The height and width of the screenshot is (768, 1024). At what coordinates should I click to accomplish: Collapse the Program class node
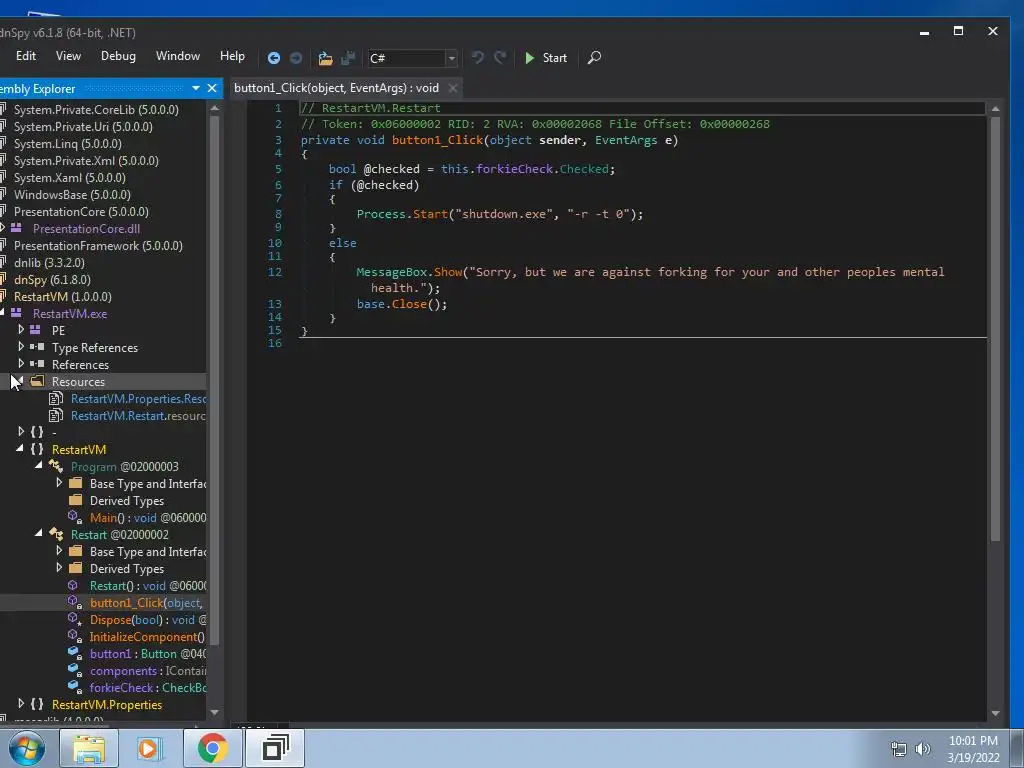click(x=39, y=466)
